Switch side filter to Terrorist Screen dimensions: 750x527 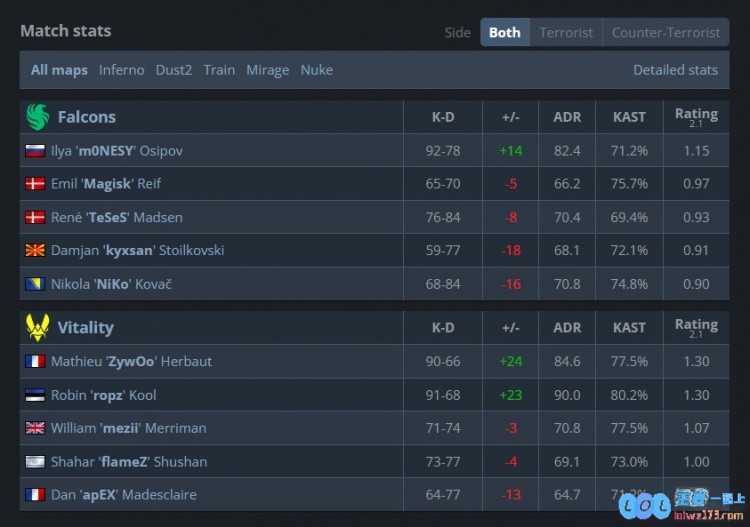(566, 33)
